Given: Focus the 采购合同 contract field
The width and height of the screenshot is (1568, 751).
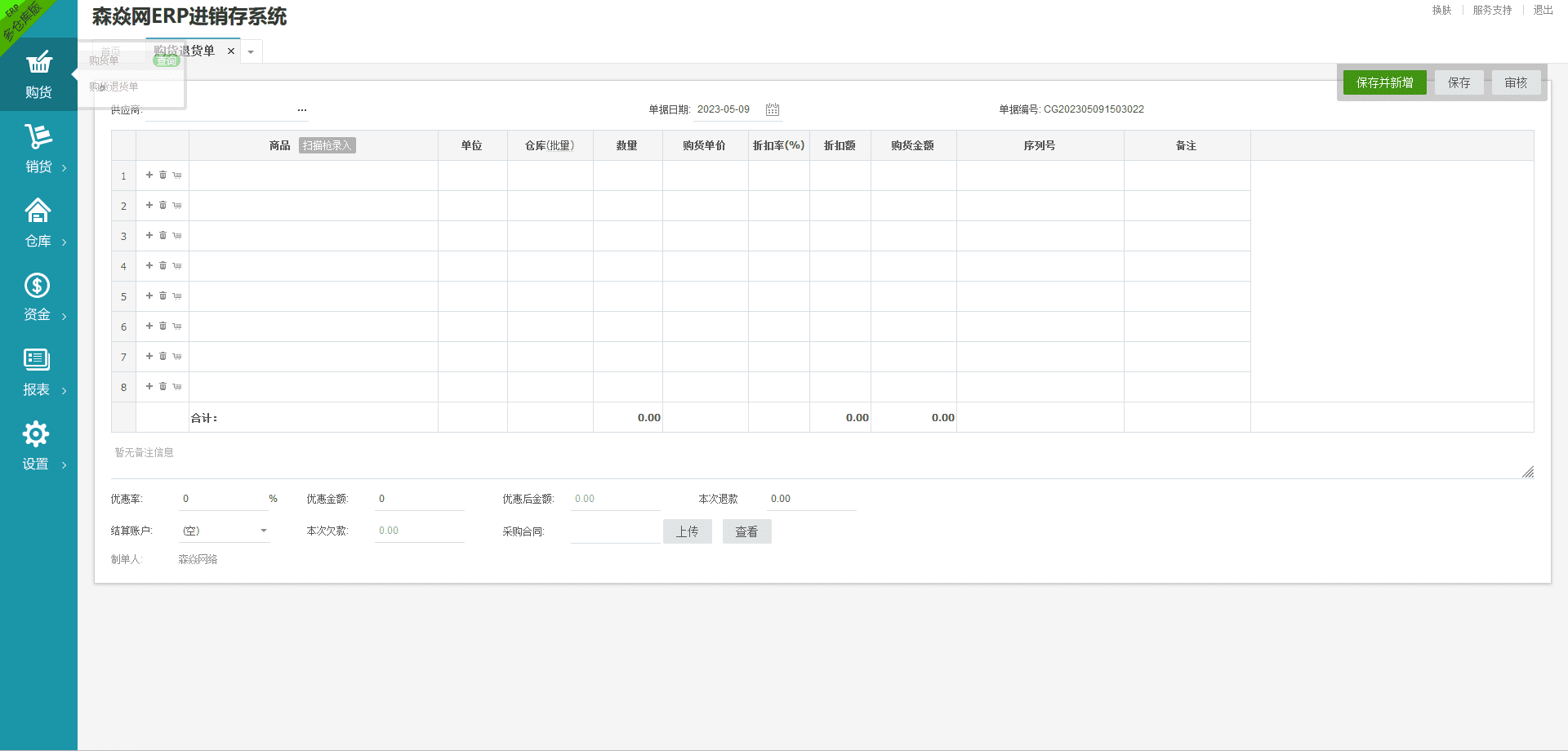Looking at the screenshot, I should click(616, 531).
